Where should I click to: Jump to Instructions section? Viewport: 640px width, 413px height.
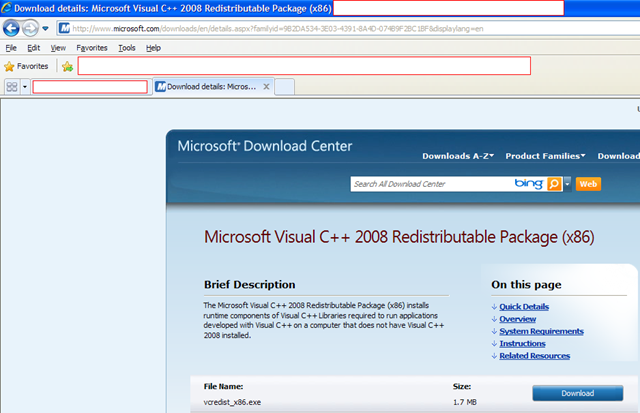522,343
